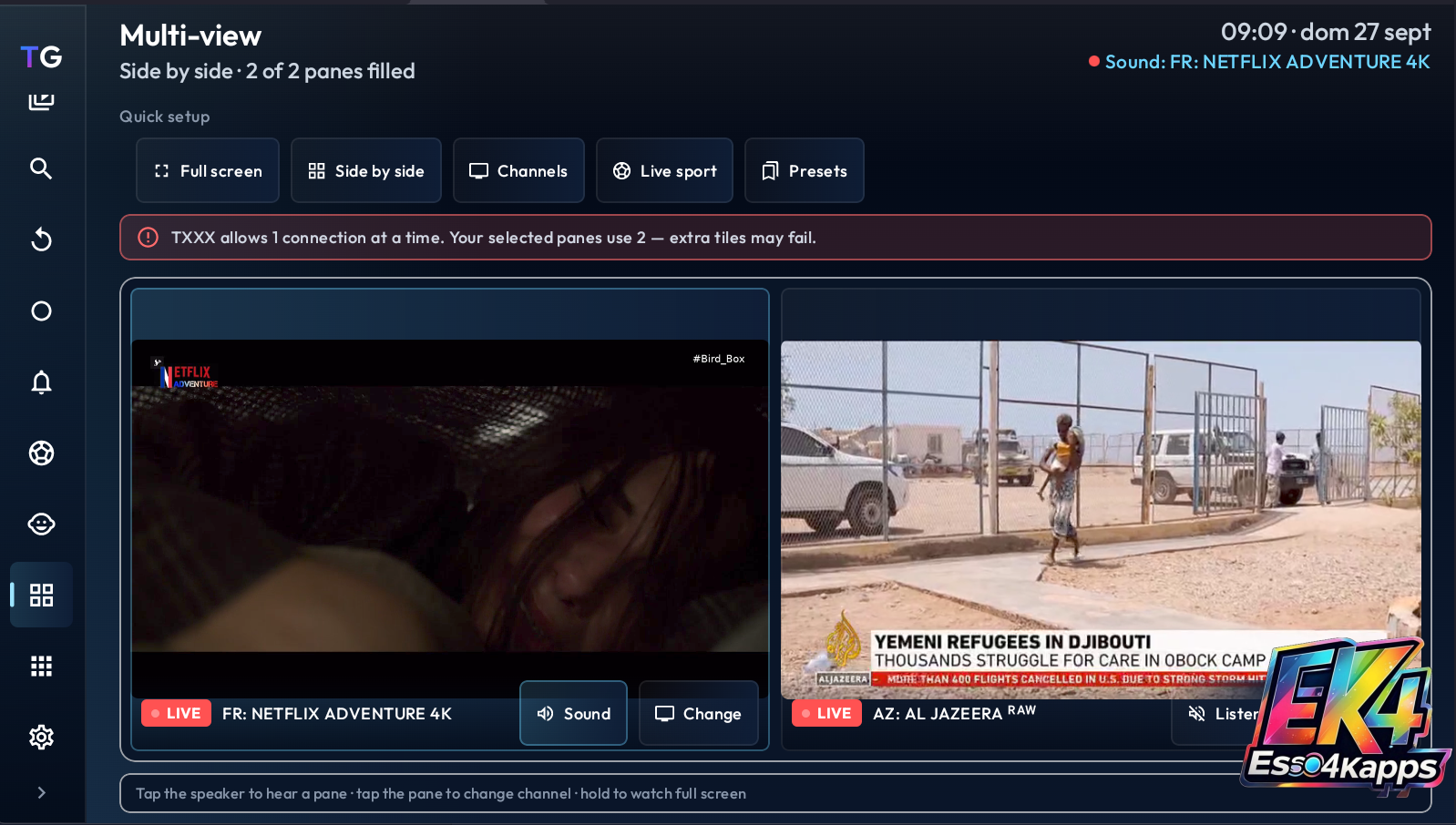
Task: Select the Netflix Adventure video pane
Action: [x=450, y=519]
